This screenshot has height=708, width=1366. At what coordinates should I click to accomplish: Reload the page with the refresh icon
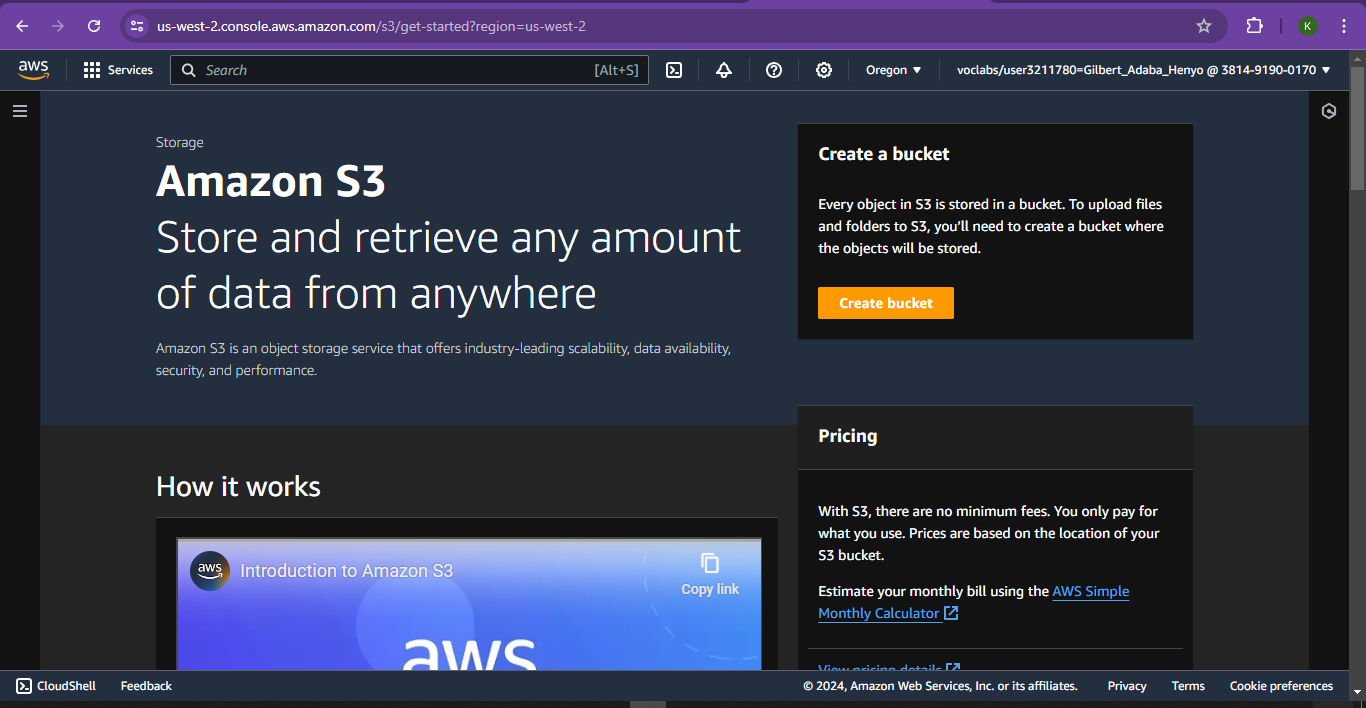pyautogui.click(x=94, y=26)
